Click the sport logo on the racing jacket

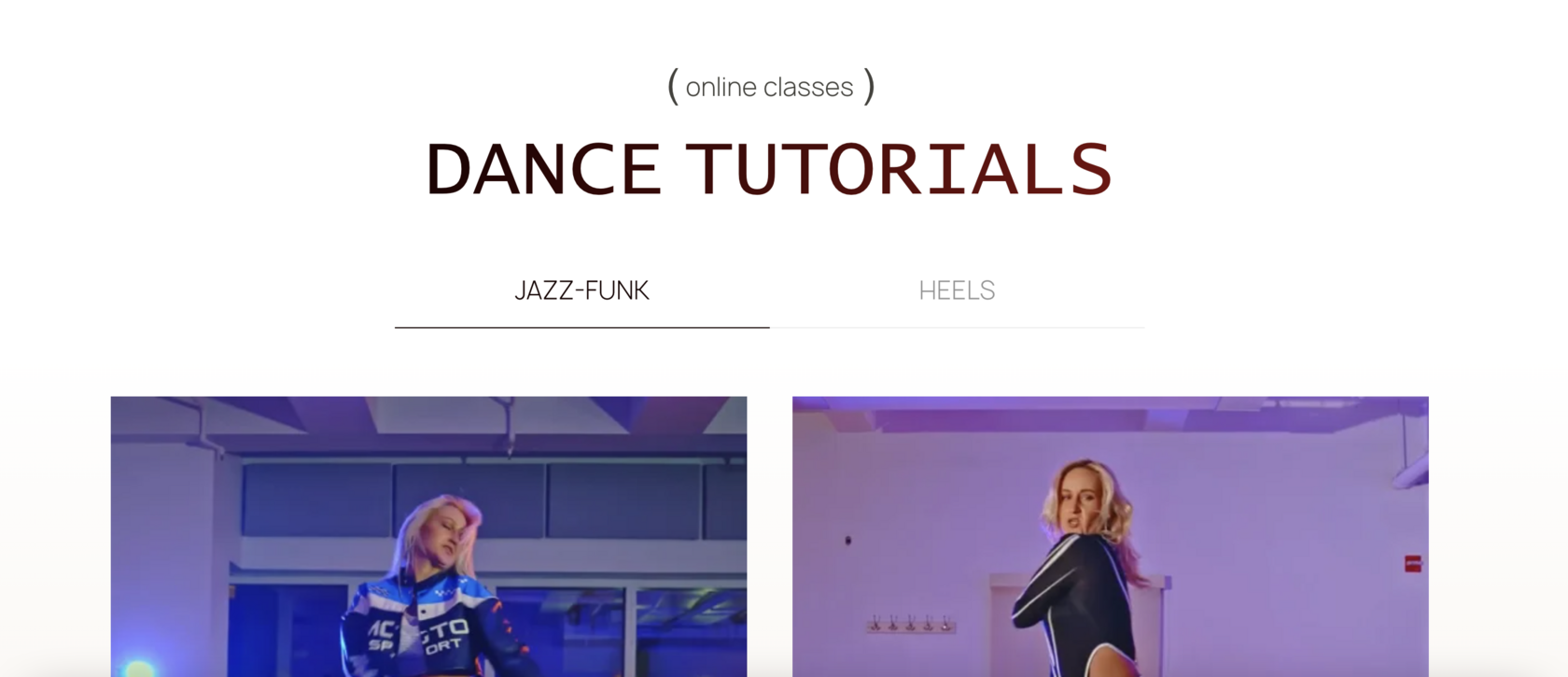tap(418, 636)
